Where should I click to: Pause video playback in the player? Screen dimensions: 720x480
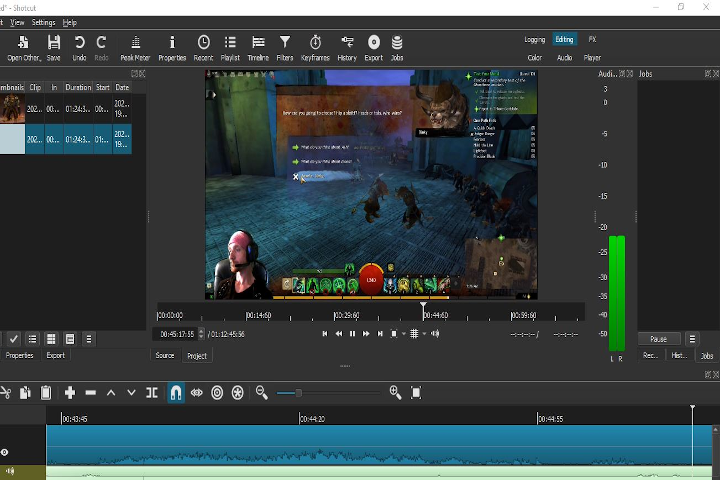pos(352,334)
